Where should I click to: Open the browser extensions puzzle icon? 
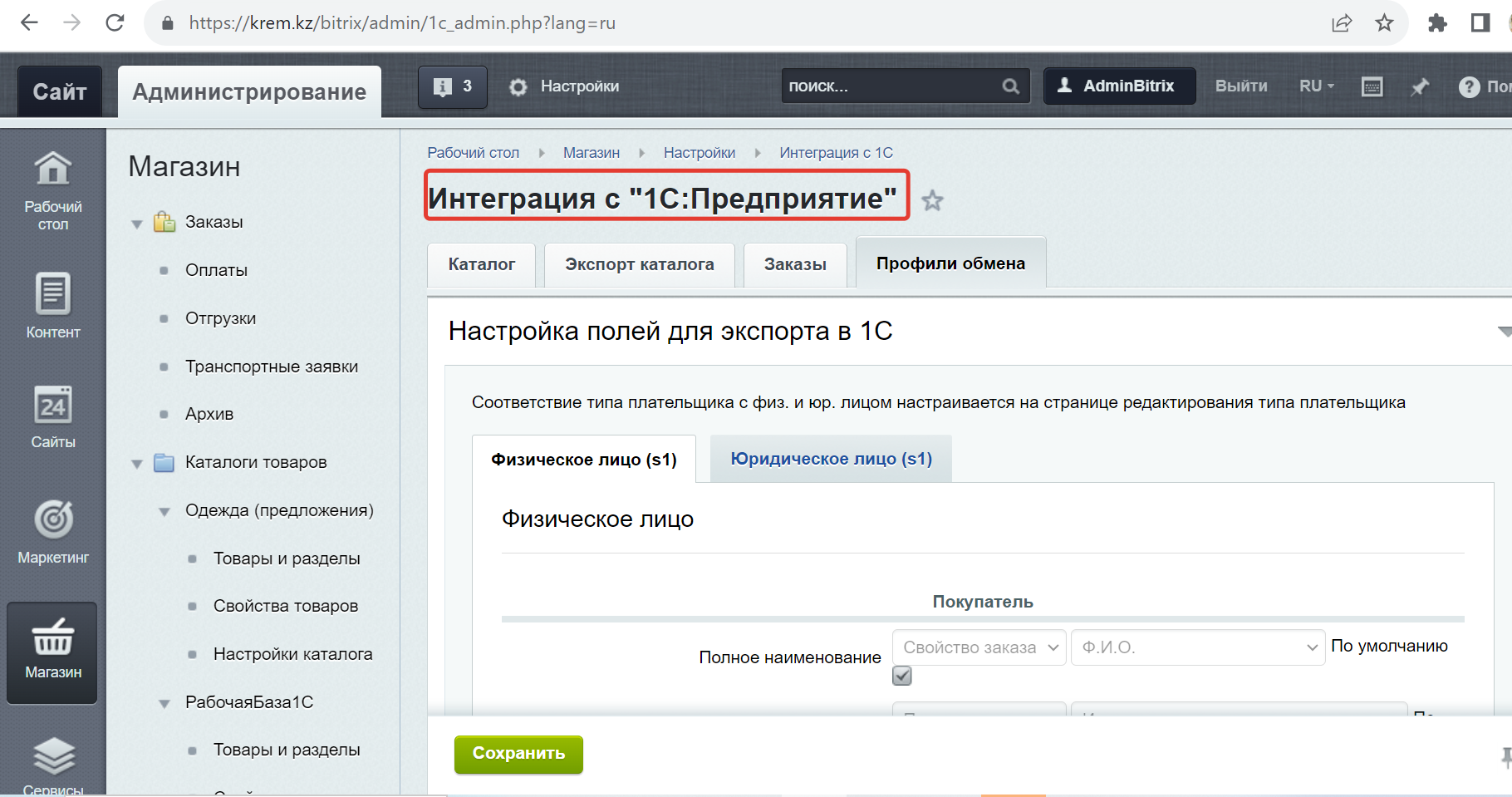[1437, 22]
